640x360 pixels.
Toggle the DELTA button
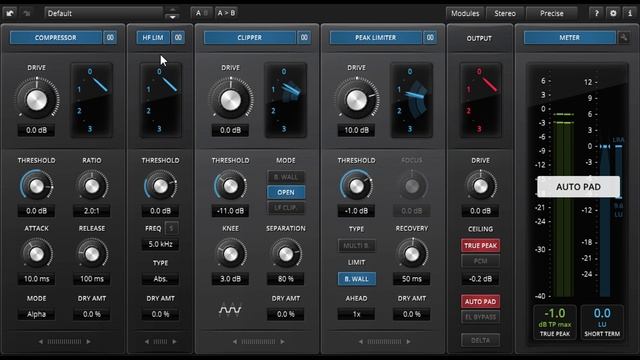(480, 340)
